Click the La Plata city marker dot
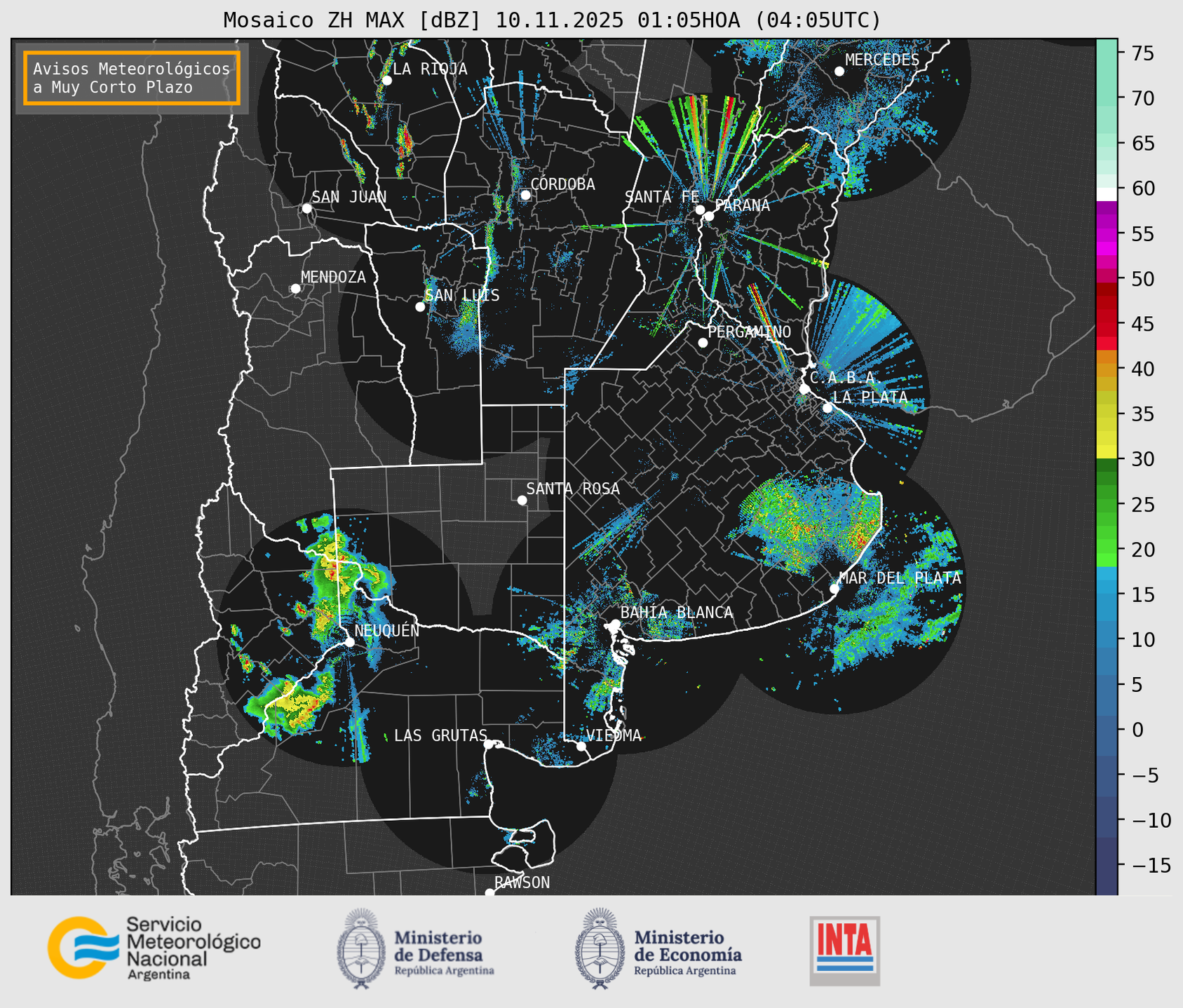 [x=827, y=408]
